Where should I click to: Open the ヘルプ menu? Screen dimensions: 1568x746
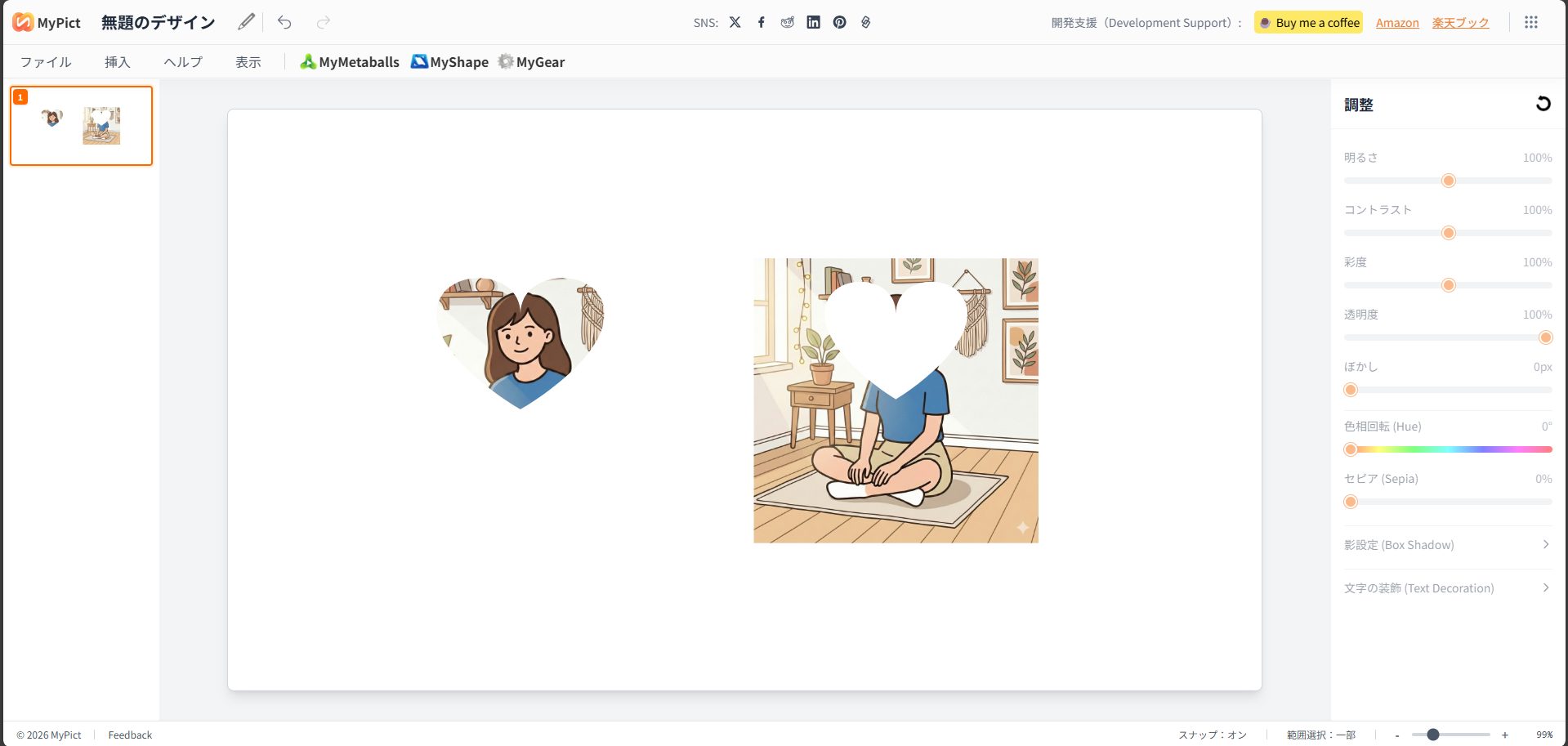183,62
